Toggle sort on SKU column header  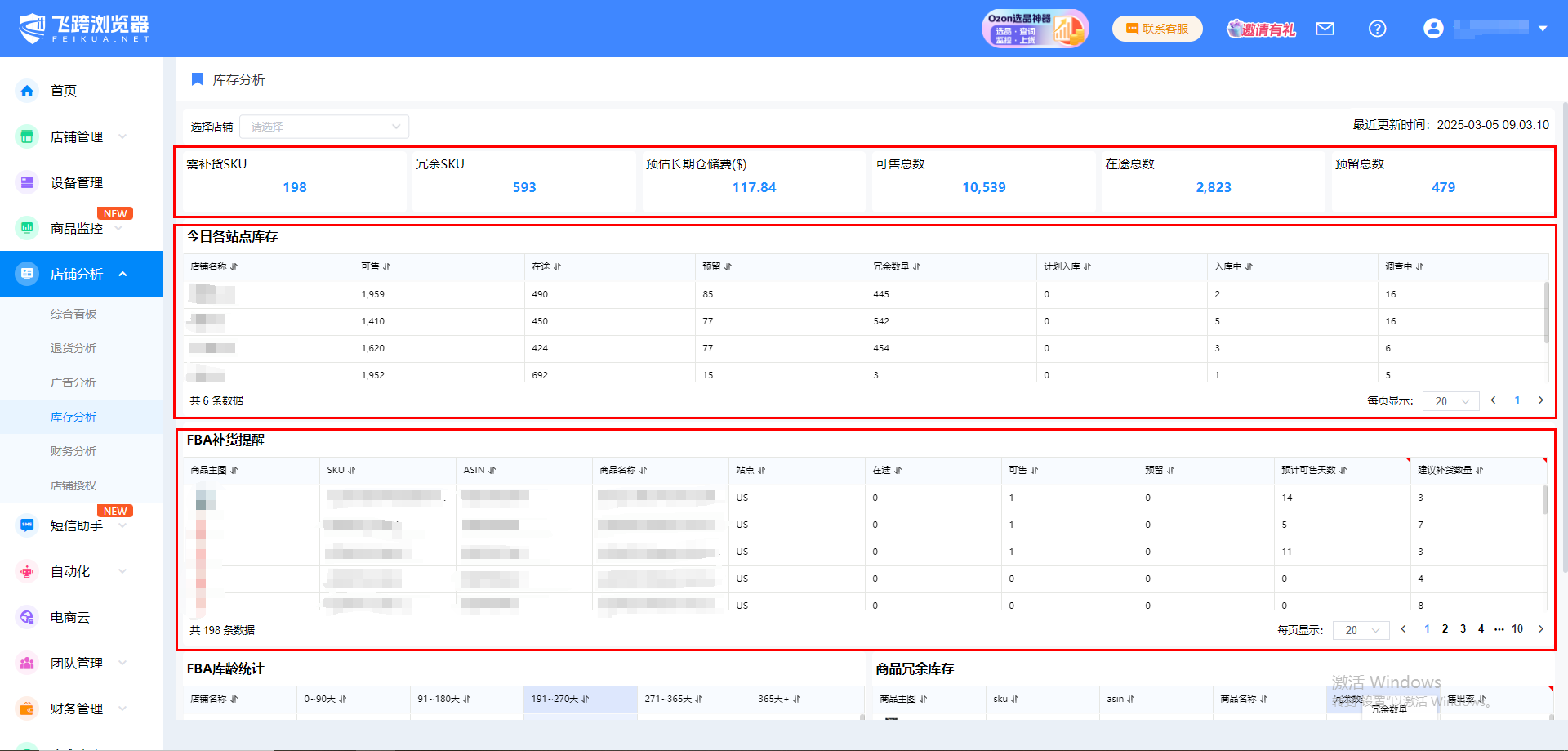coord(352,471)
